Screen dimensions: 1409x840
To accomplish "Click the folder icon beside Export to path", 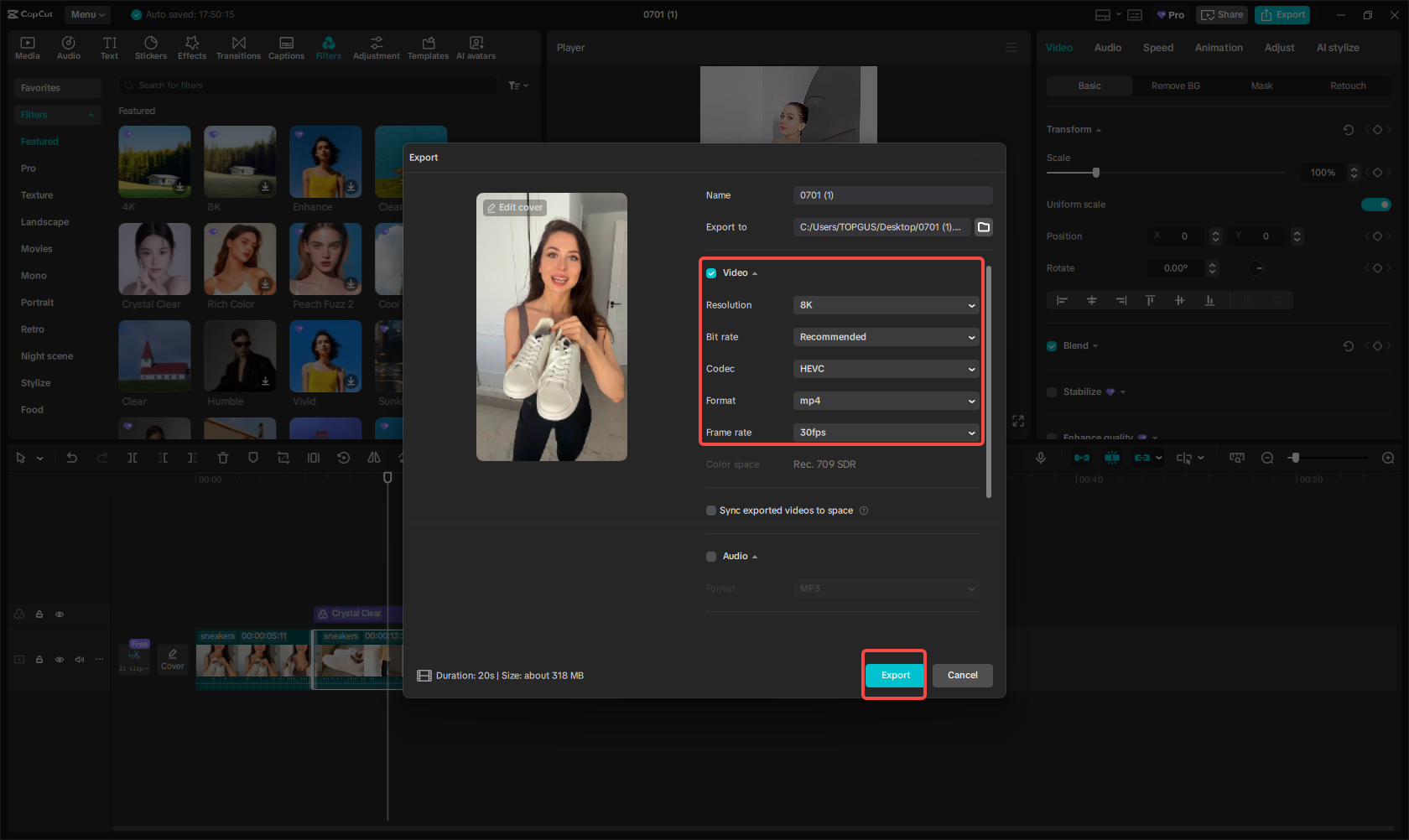I will click(984, 227).
